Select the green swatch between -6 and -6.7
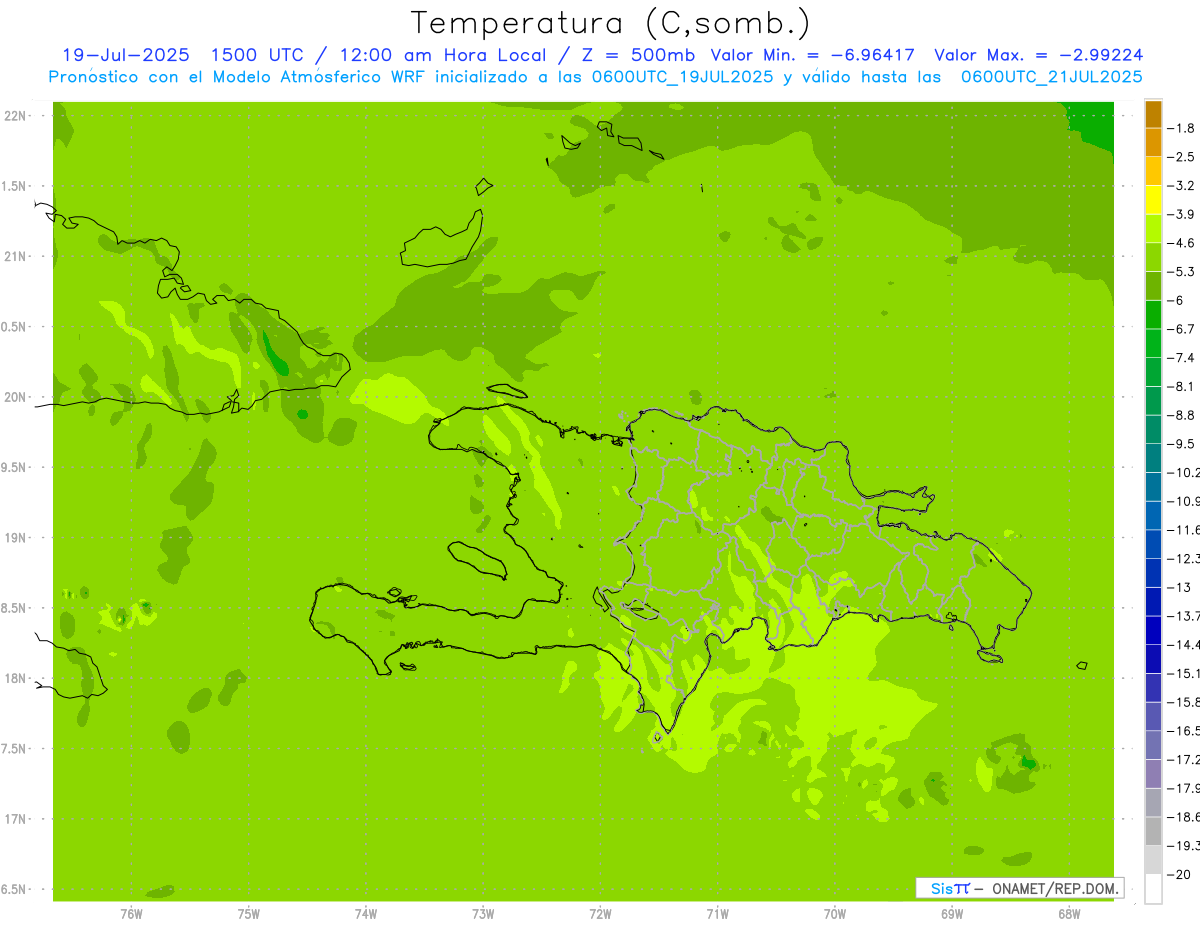1200x927 pixels. tap(1153, 315)
